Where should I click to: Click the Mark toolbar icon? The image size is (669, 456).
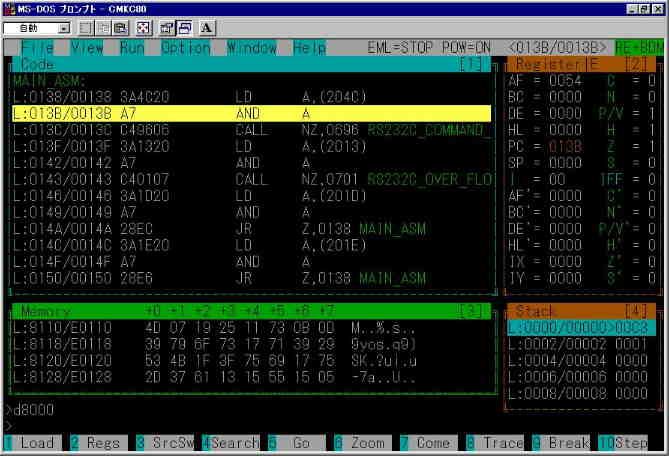click(86, 28)
